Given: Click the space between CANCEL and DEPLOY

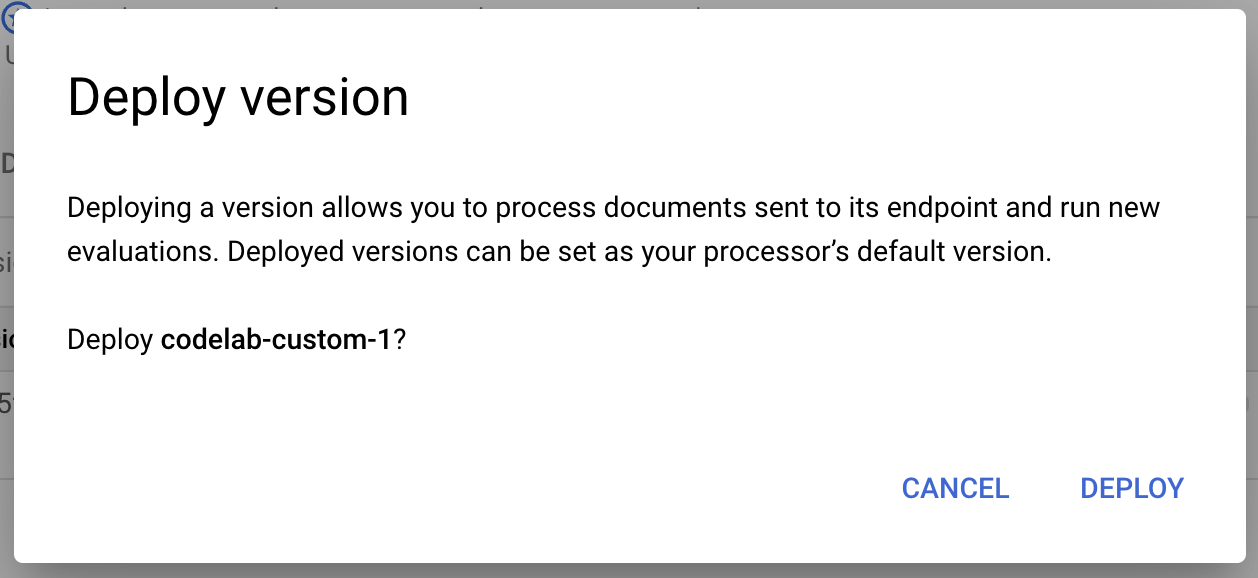Looking at the screenshot, I should pyautogui.click(x=1043, y=489).
